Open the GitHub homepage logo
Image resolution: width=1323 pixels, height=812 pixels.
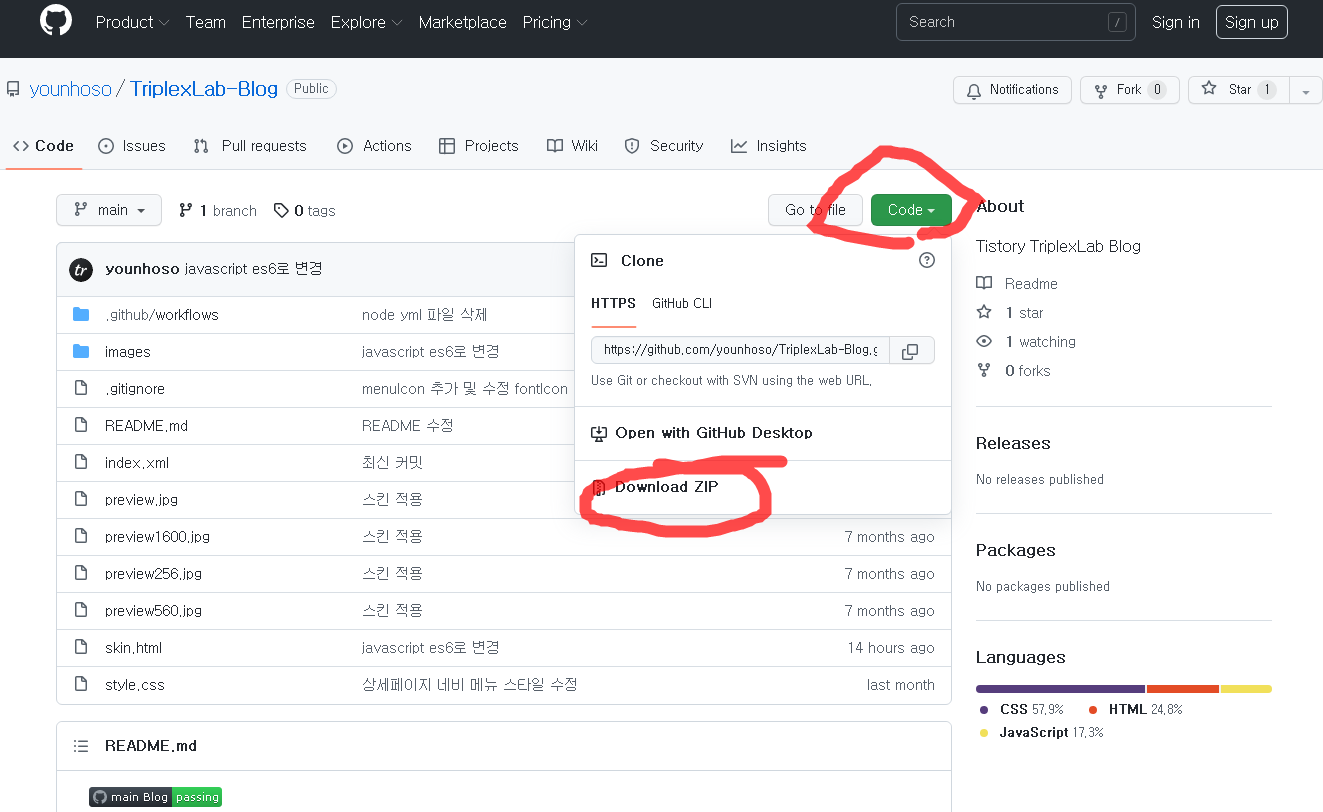click(56, 22)
